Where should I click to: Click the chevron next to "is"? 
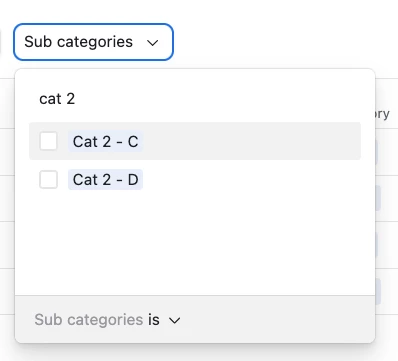coord(175,321)
